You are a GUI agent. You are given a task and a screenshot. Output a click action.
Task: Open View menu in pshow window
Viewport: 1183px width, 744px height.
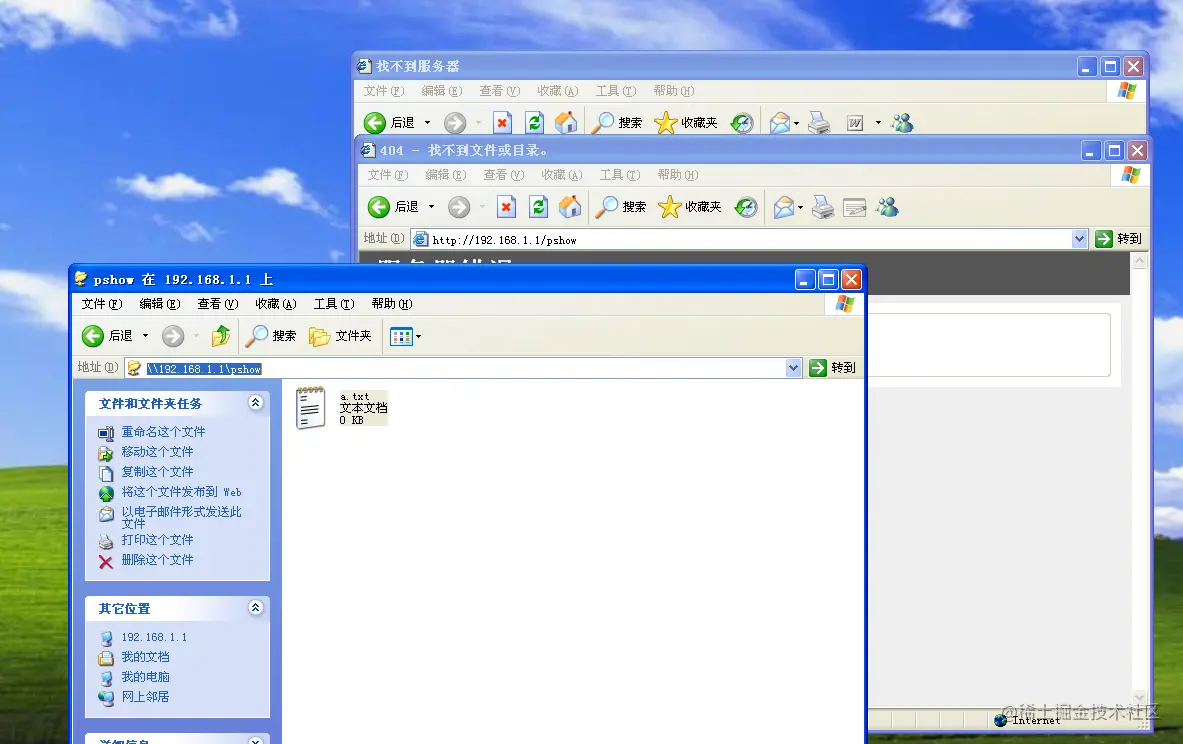click(217, 303)
